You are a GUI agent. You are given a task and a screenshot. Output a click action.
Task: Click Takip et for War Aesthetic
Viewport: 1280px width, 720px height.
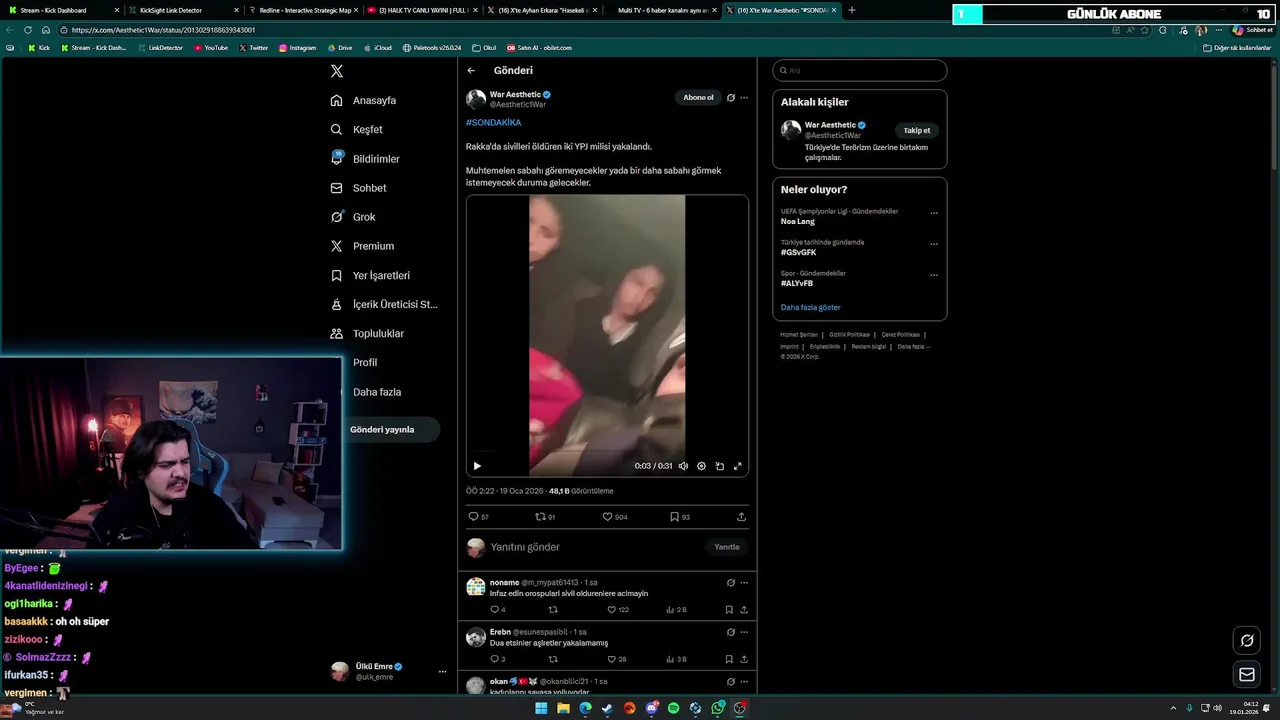(917, 130)
